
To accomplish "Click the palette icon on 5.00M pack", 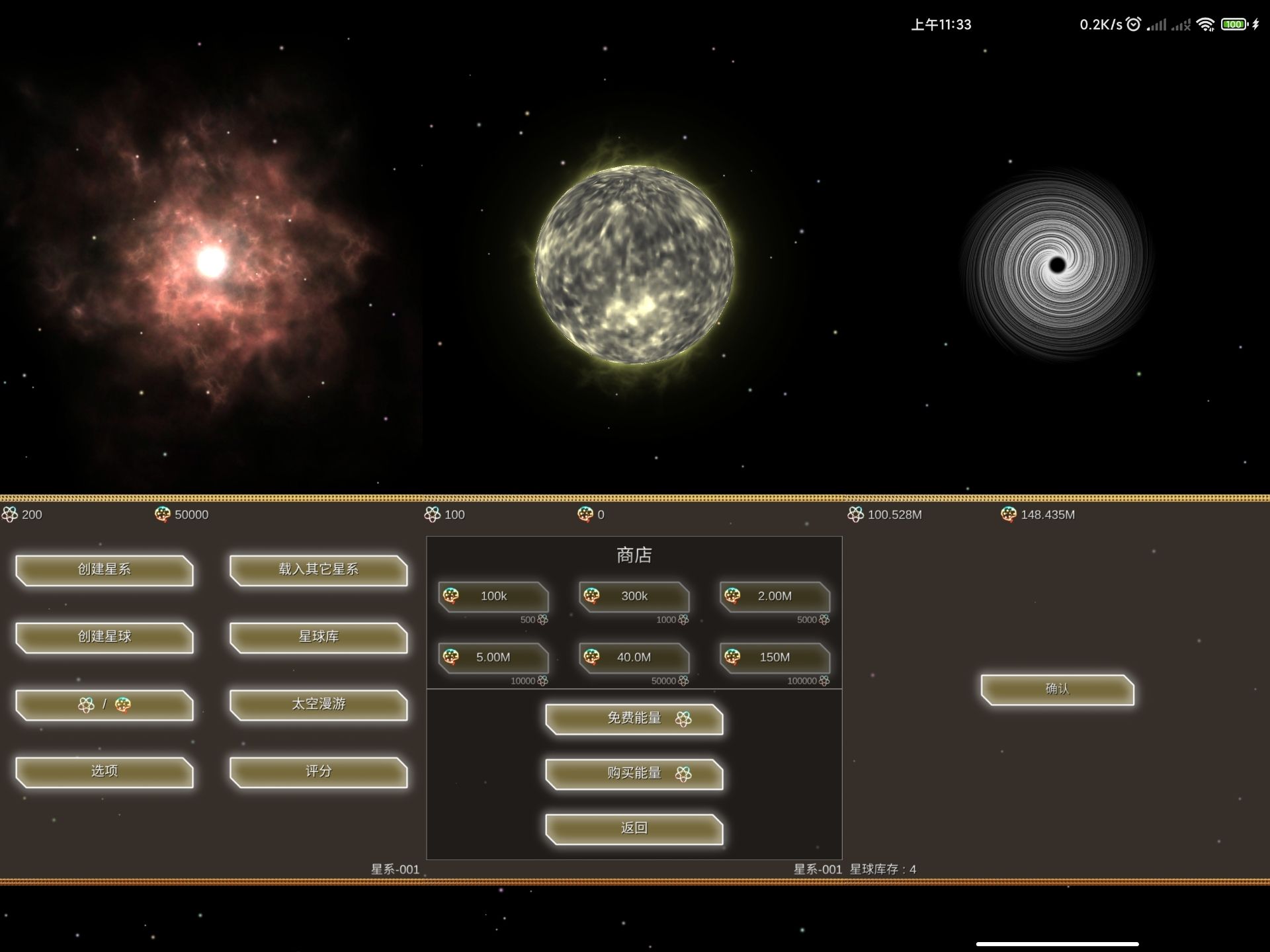I will pos(451,657).
